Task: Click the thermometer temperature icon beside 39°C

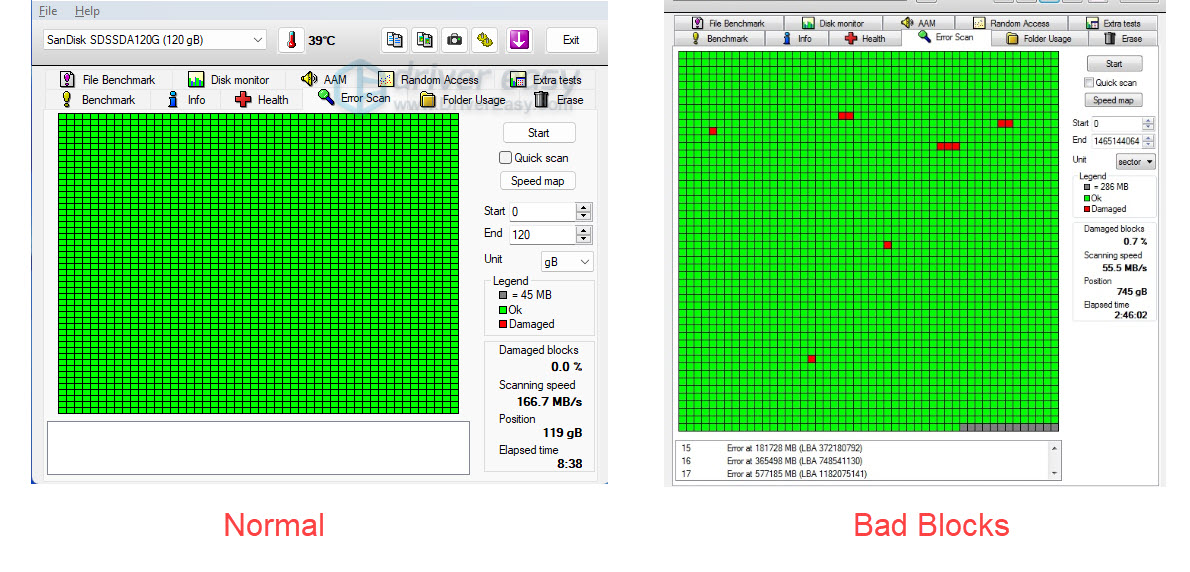Action: (291, 40)
